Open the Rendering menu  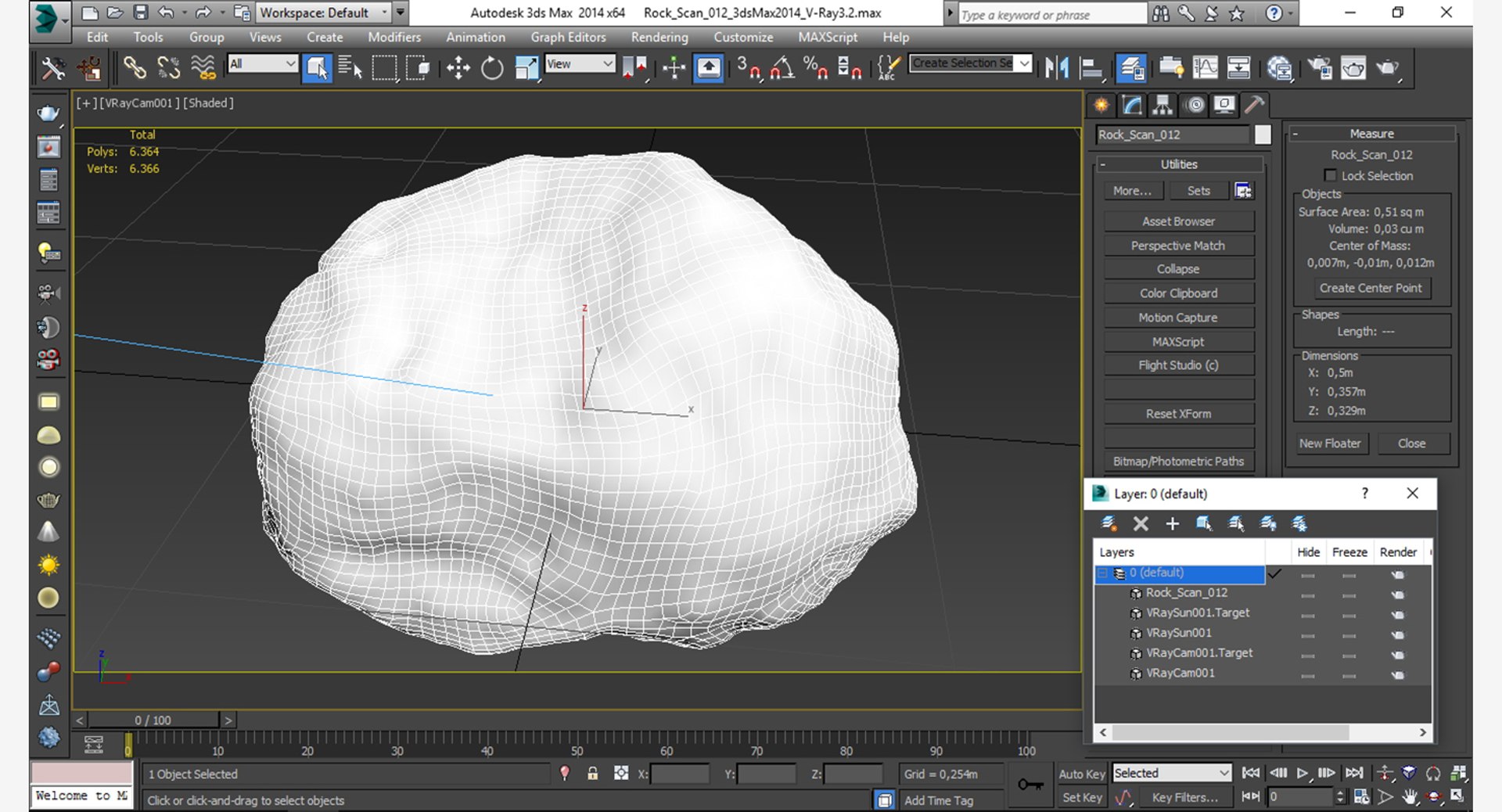659,37
